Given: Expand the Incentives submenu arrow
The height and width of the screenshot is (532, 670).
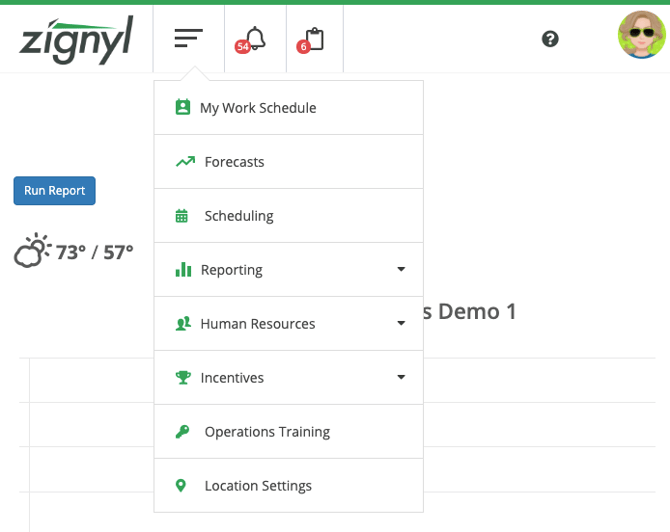Looking at the screenshot, I should 401,378.
